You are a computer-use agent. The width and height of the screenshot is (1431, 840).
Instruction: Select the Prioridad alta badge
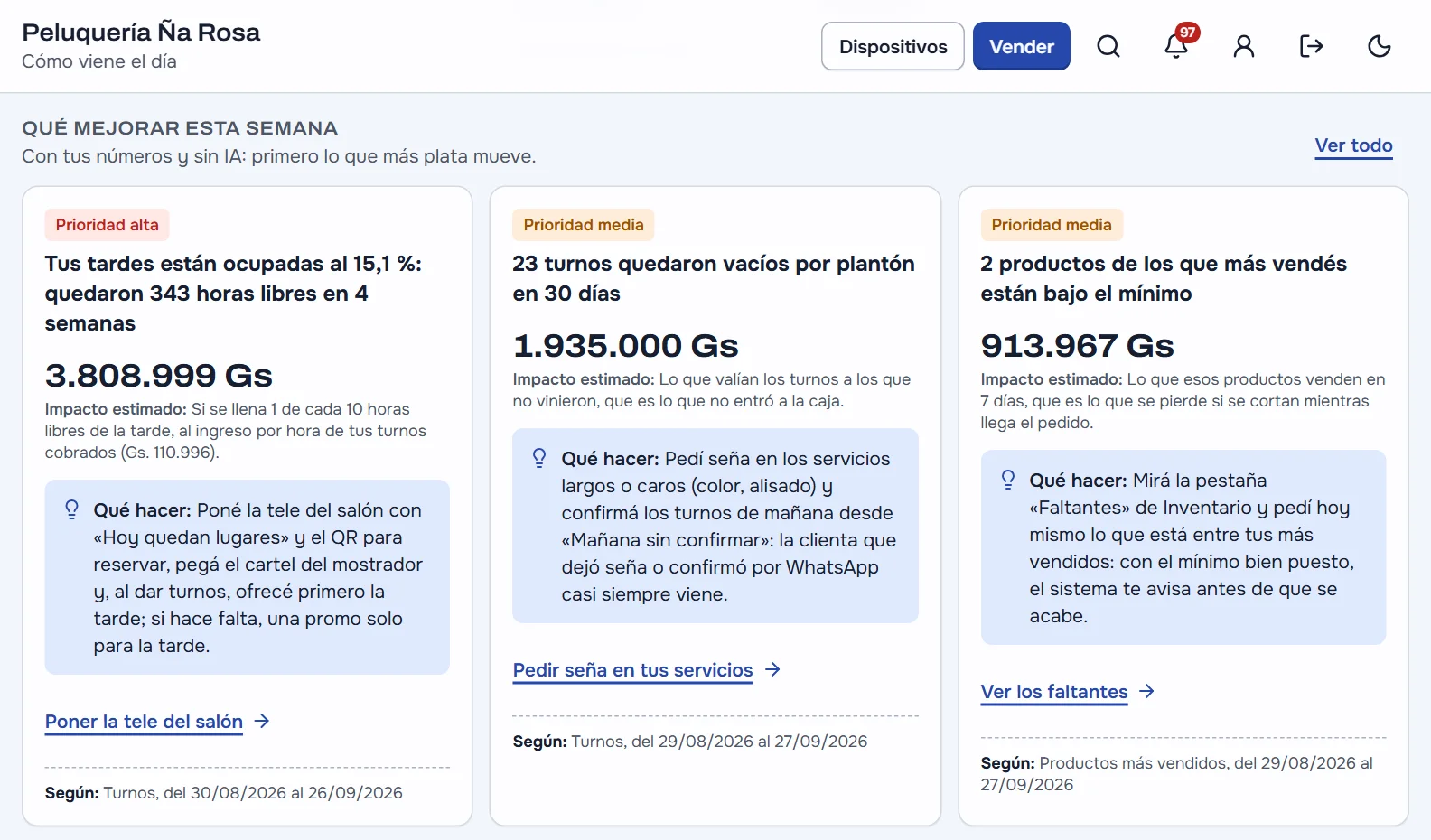click(107, 225)
